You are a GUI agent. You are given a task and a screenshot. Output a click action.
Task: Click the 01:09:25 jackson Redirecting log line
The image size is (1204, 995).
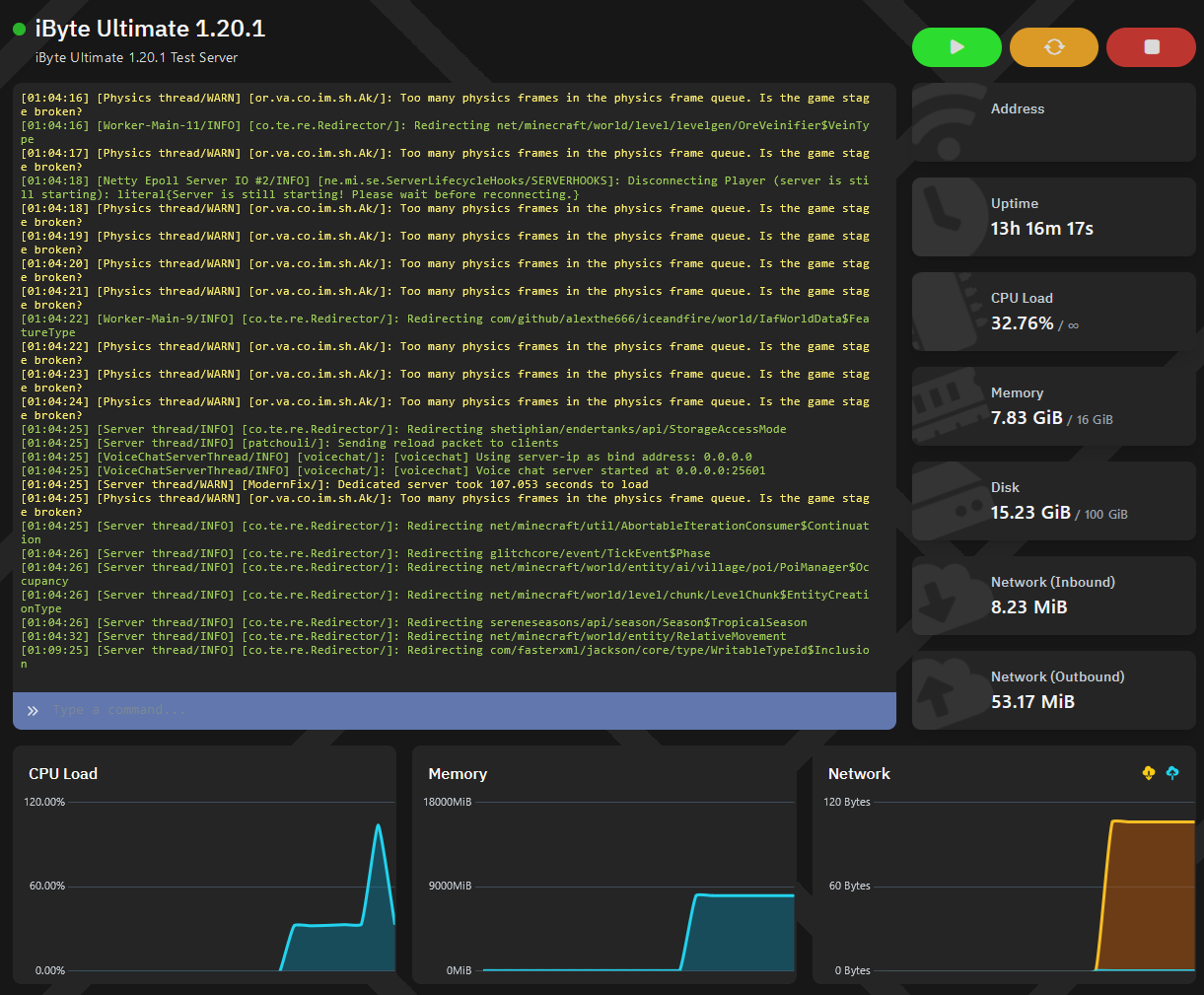pos(445,658)
